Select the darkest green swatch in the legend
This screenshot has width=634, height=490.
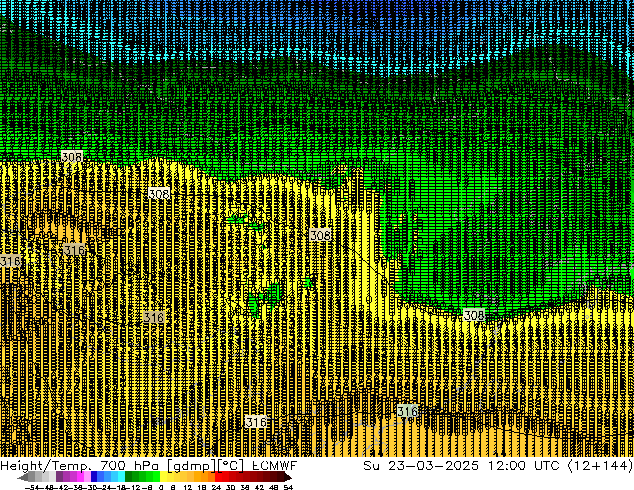point(128,476)
